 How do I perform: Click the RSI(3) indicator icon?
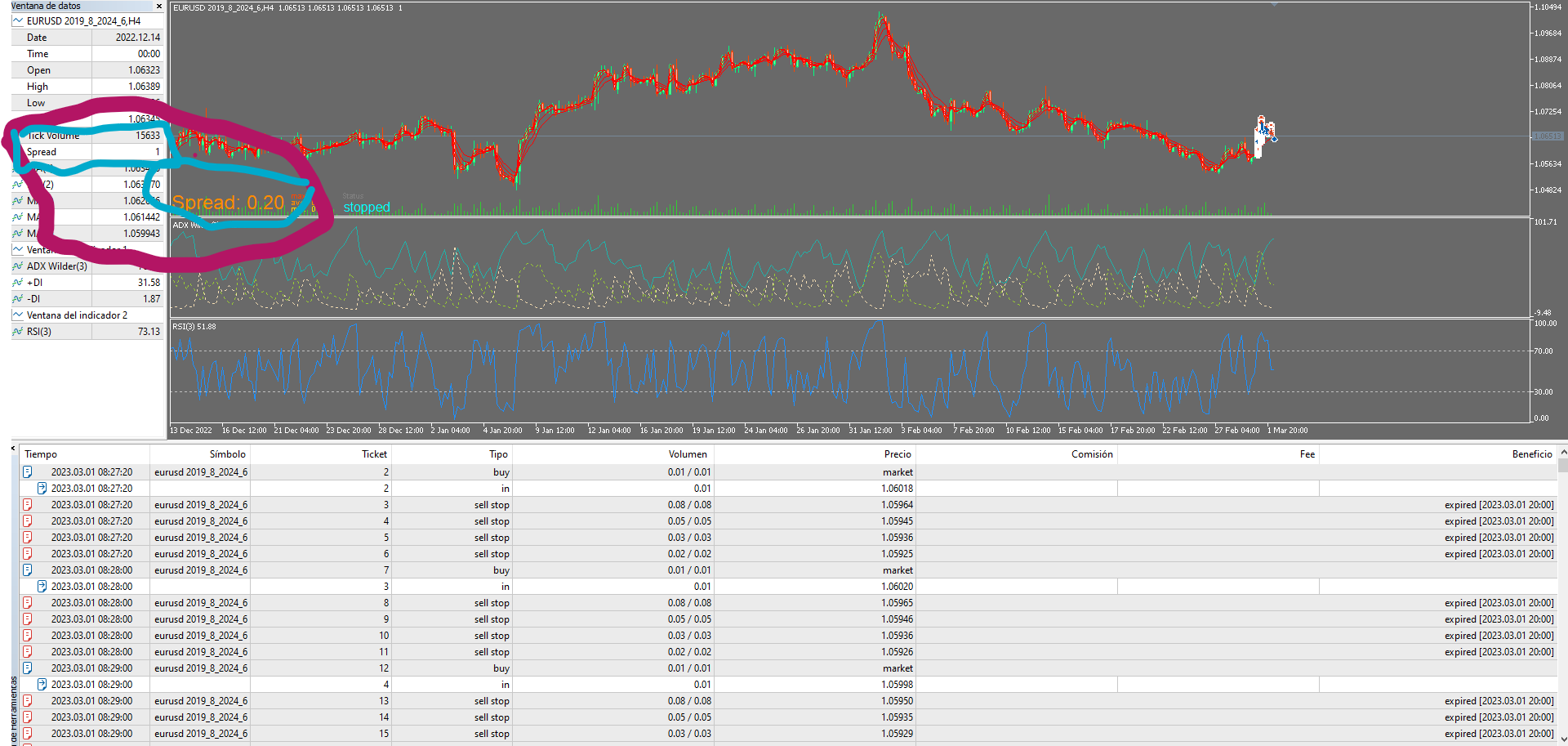(x=18, y=332)
